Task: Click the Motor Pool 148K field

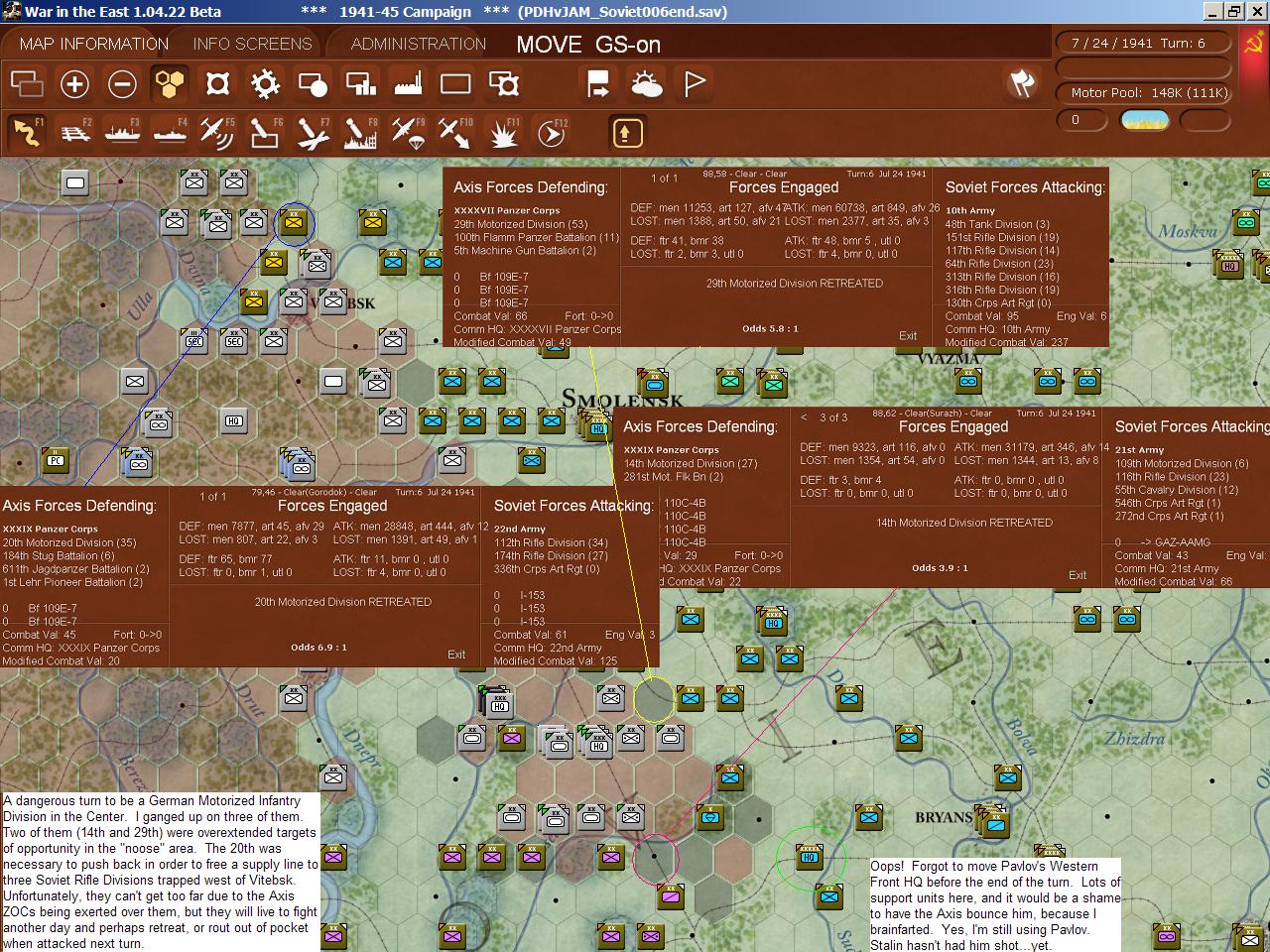Action: click(x=1143, y=92)
